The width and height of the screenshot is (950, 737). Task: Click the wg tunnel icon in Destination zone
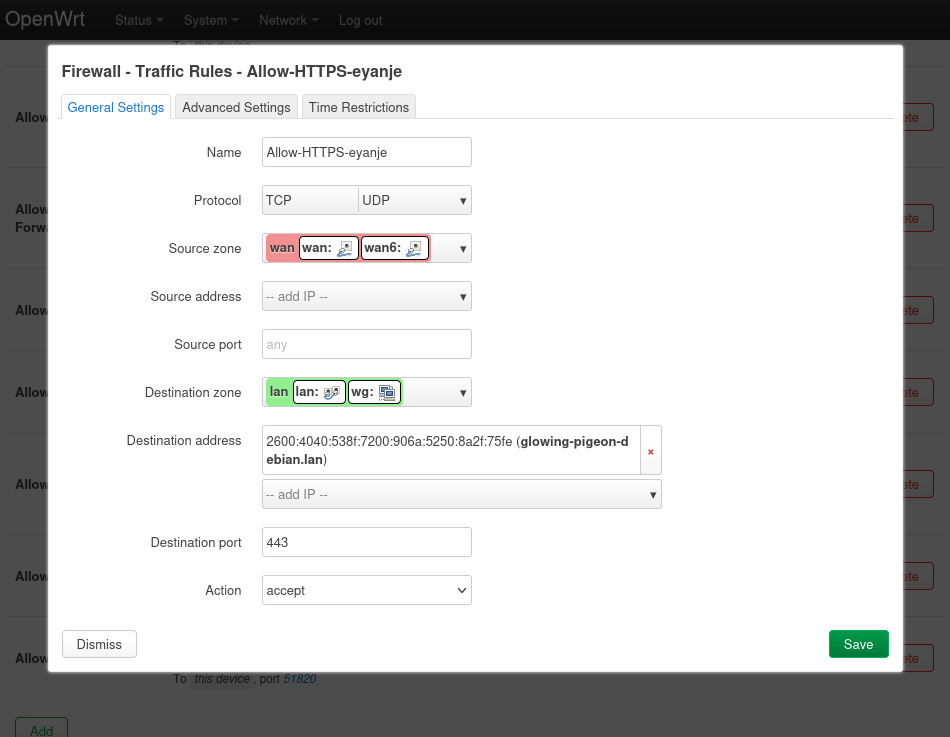387,393
